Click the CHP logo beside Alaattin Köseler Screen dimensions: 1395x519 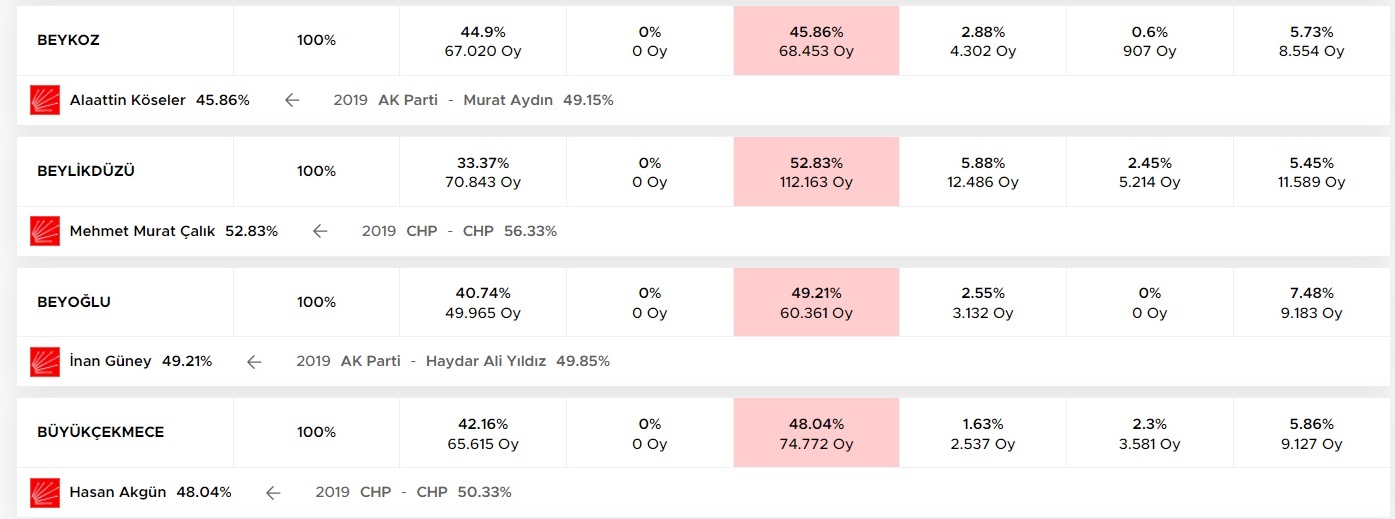pyautogui.click(x=45, y=100)
